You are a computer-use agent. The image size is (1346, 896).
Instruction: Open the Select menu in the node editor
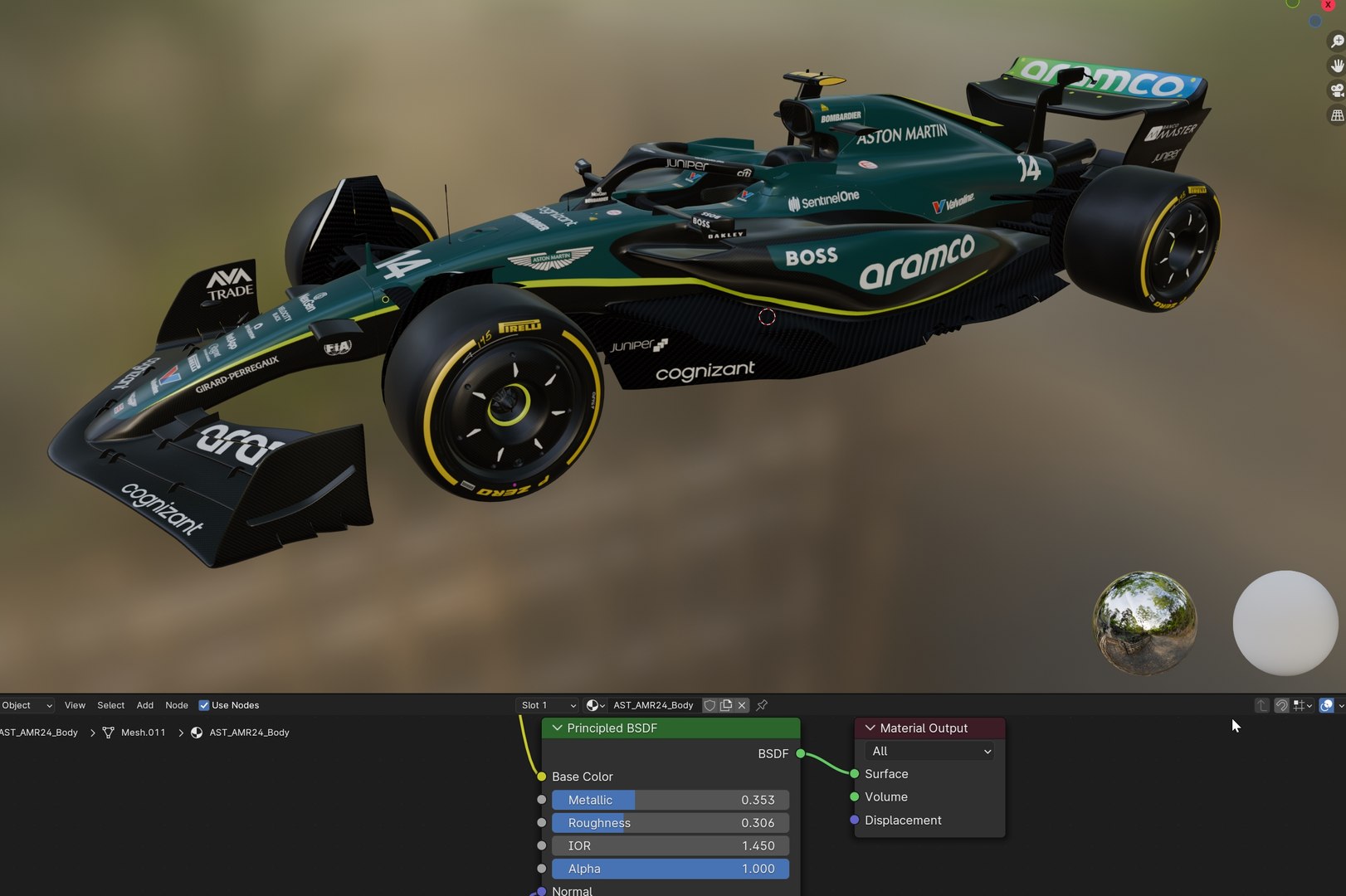click(x=110, y=705)
